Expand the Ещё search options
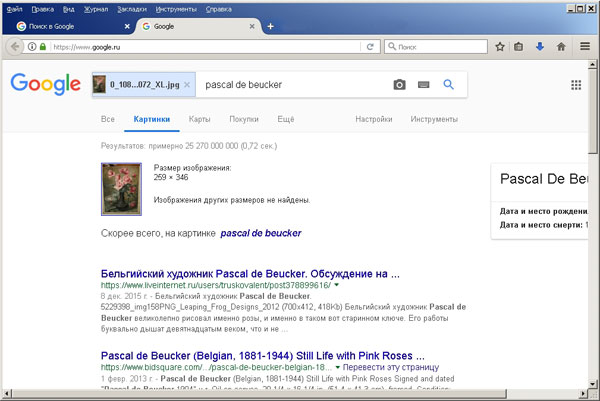The image size is (600, 401). click(285, 119)
